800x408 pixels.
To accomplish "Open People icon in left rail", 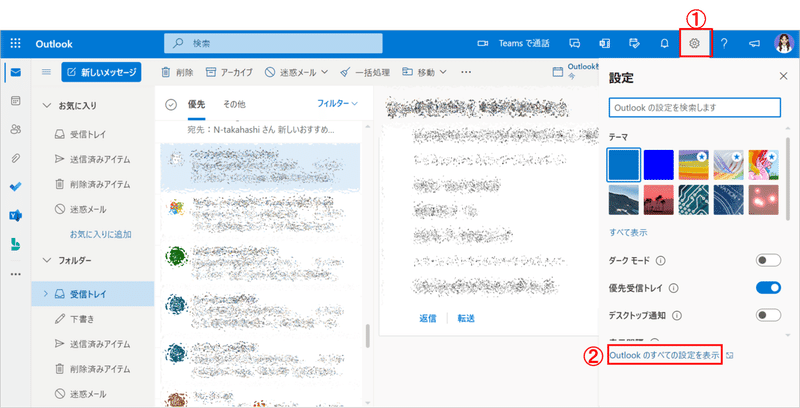I will click(15, 130).
